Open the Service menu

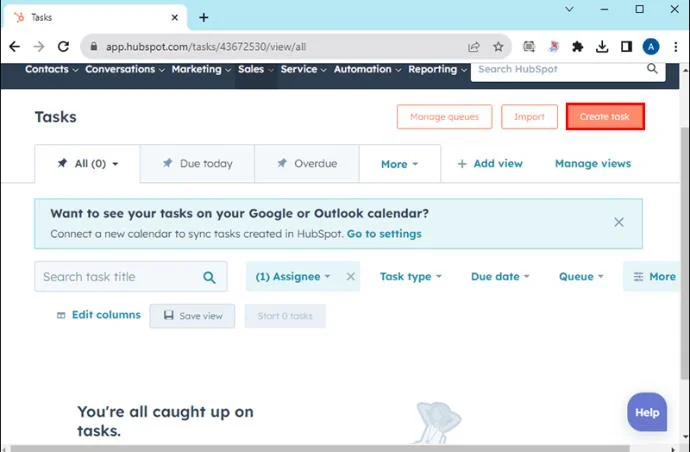(303, 69)
